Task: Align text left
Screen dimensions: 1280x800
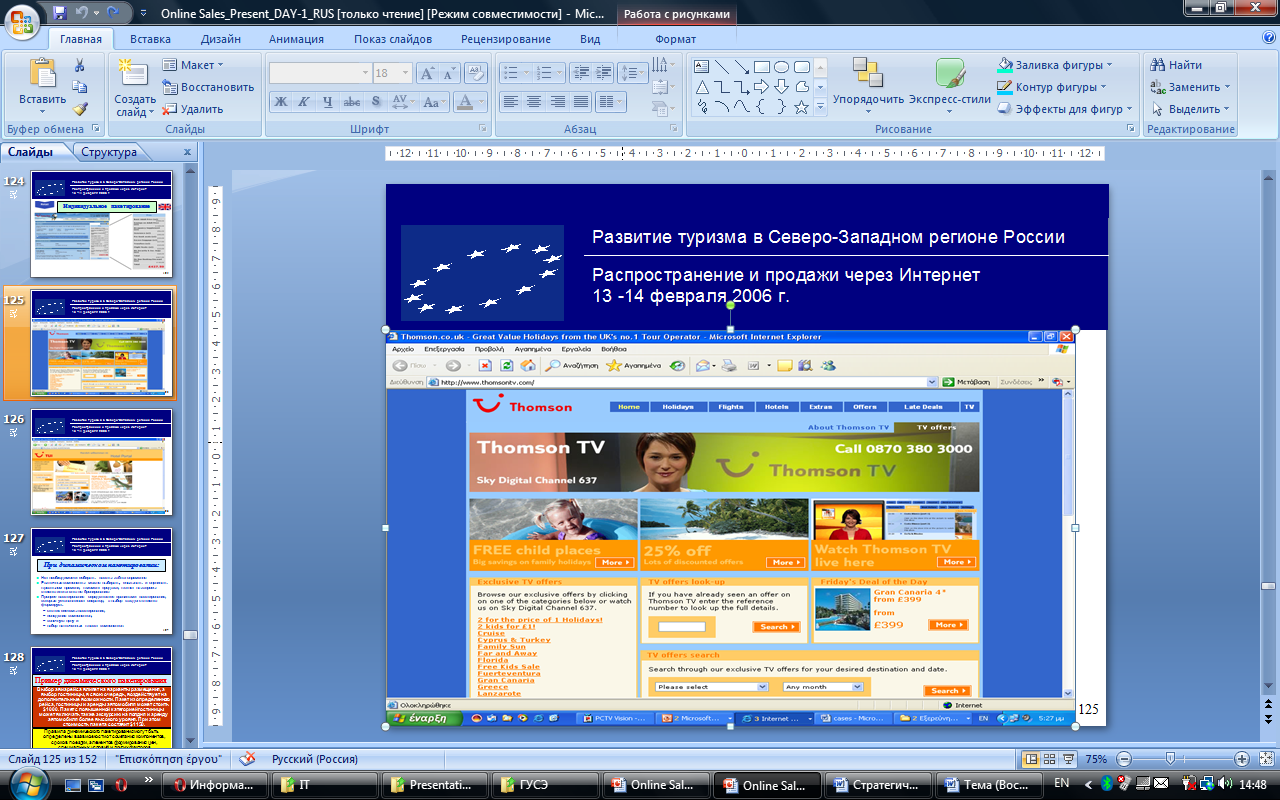Action: click(x=510, y=102)
